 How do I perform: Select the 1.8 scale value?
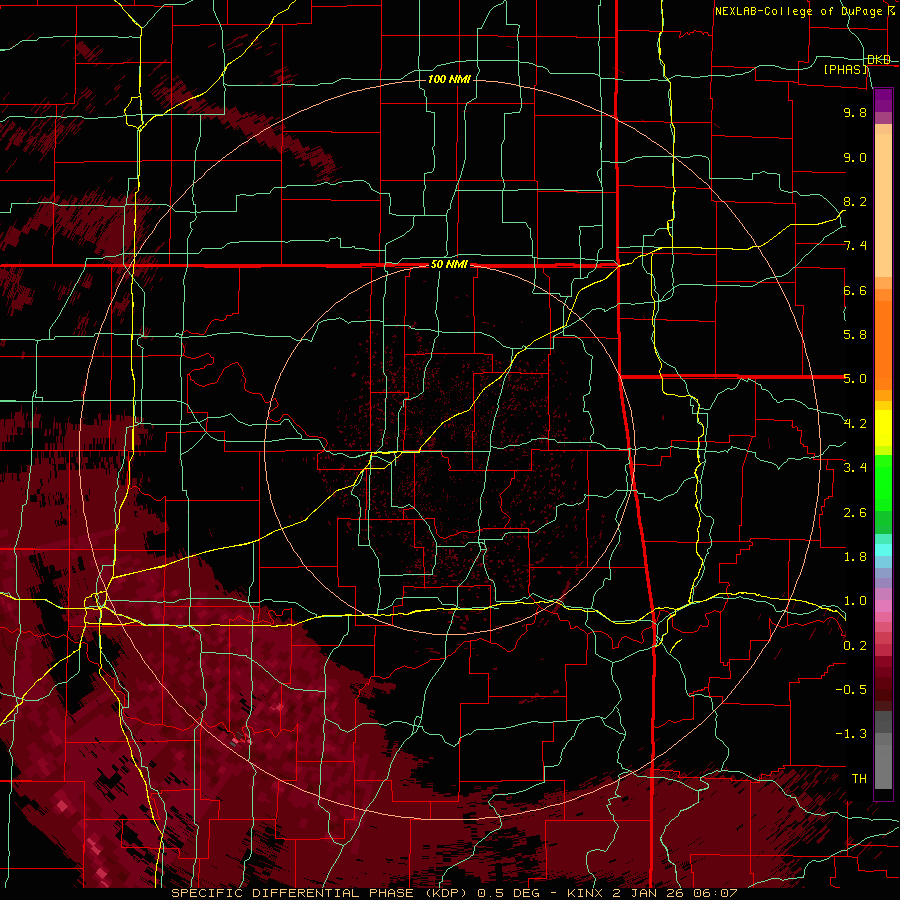point(855,557)
